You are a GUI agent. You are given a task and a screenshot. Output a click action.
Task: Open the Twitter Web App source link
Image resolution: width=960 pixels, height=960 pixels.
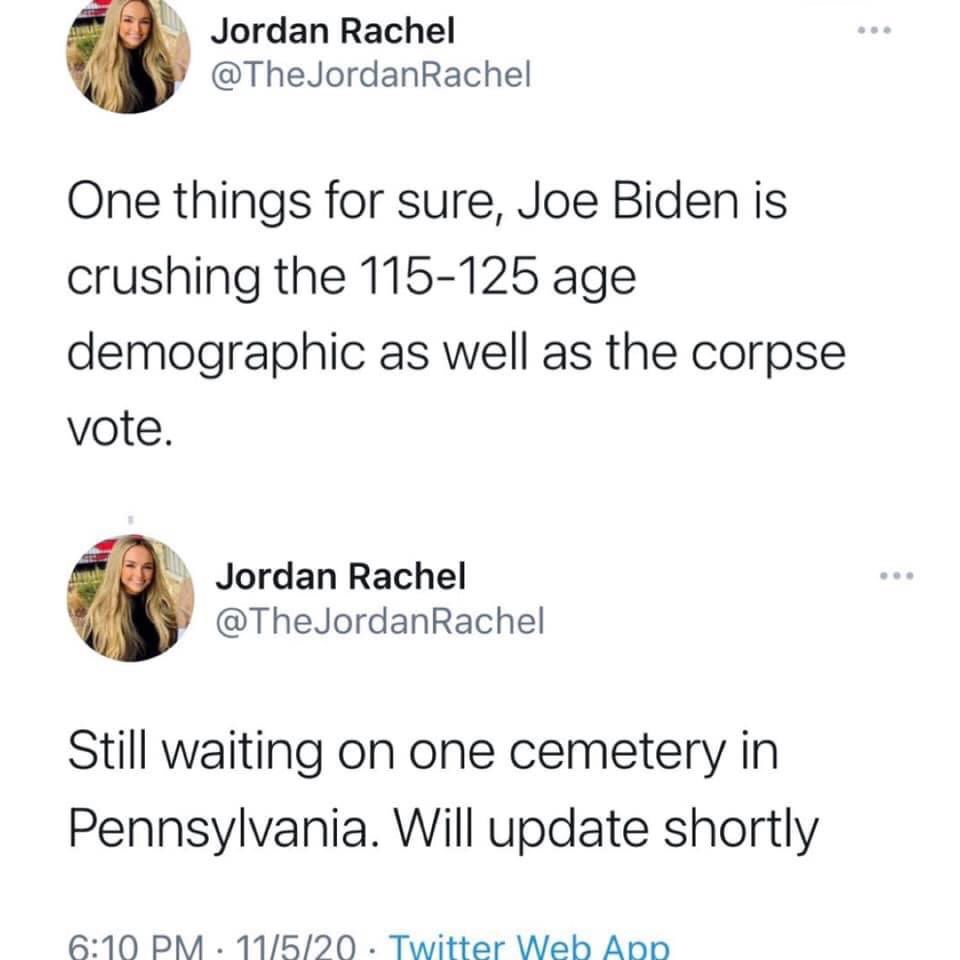pyautogui.click(x=526, y=944)
